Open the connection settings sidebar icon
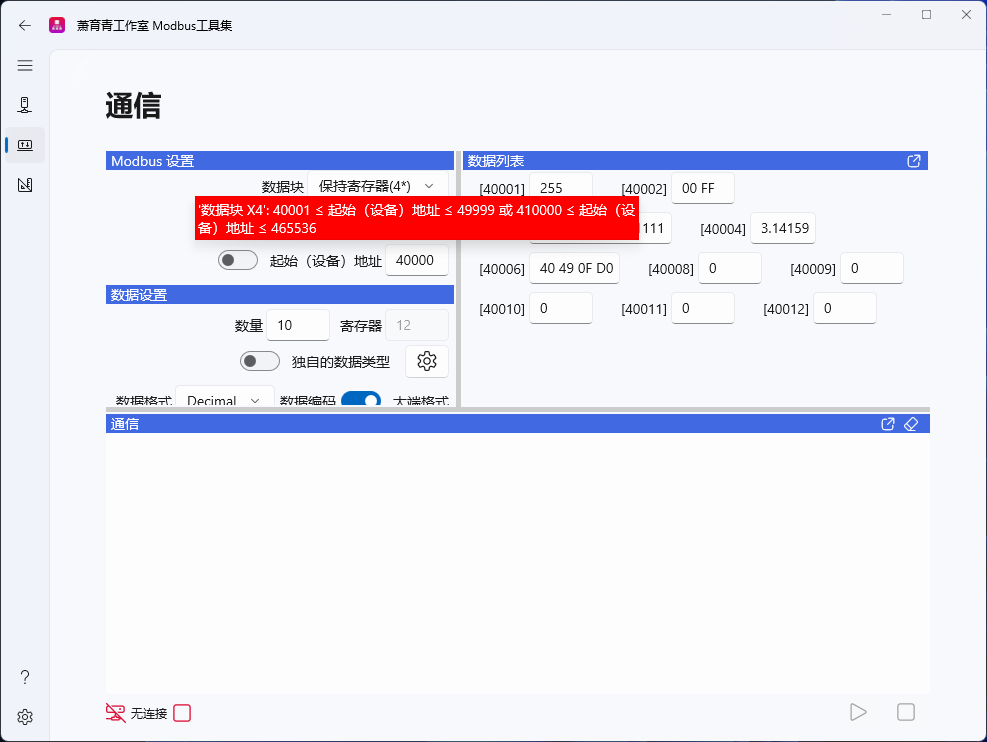 pyautogui.click(x=25, y=104)
